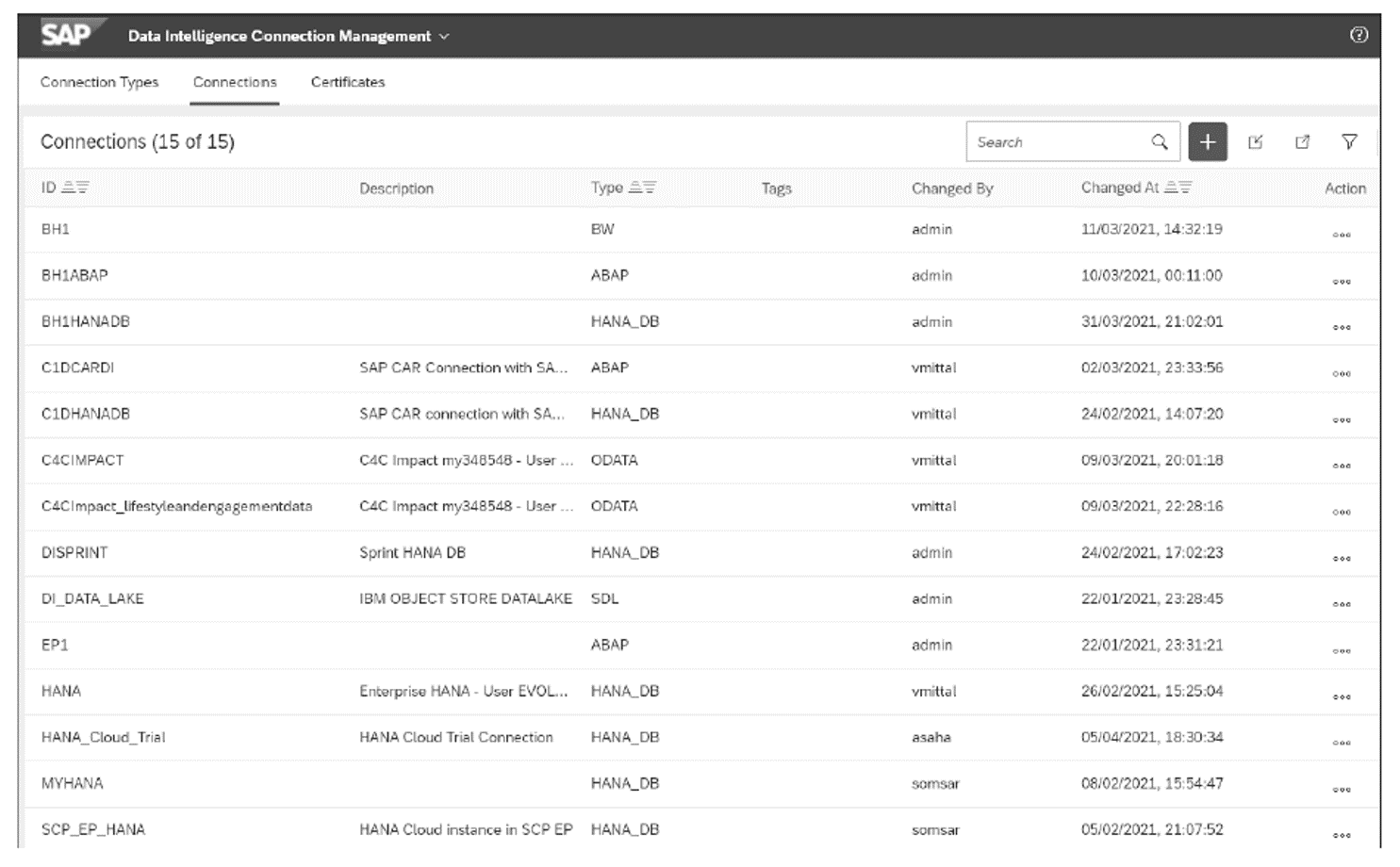The width and height of the screenshot is (1400, 867).
Task: Click timestamp 31/03/2021, 21:02:01
Action: 1152,321
